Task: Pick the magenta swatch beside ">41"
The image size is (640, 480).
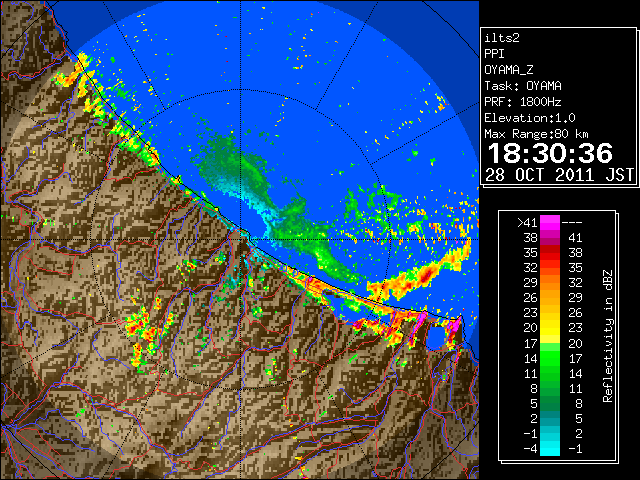Action: [550, 223]
